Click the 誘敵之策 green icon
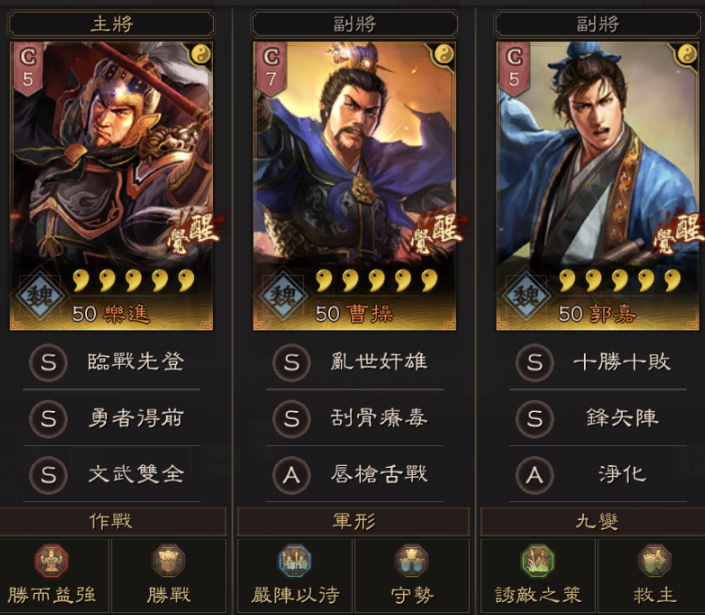 coord(538,561)
